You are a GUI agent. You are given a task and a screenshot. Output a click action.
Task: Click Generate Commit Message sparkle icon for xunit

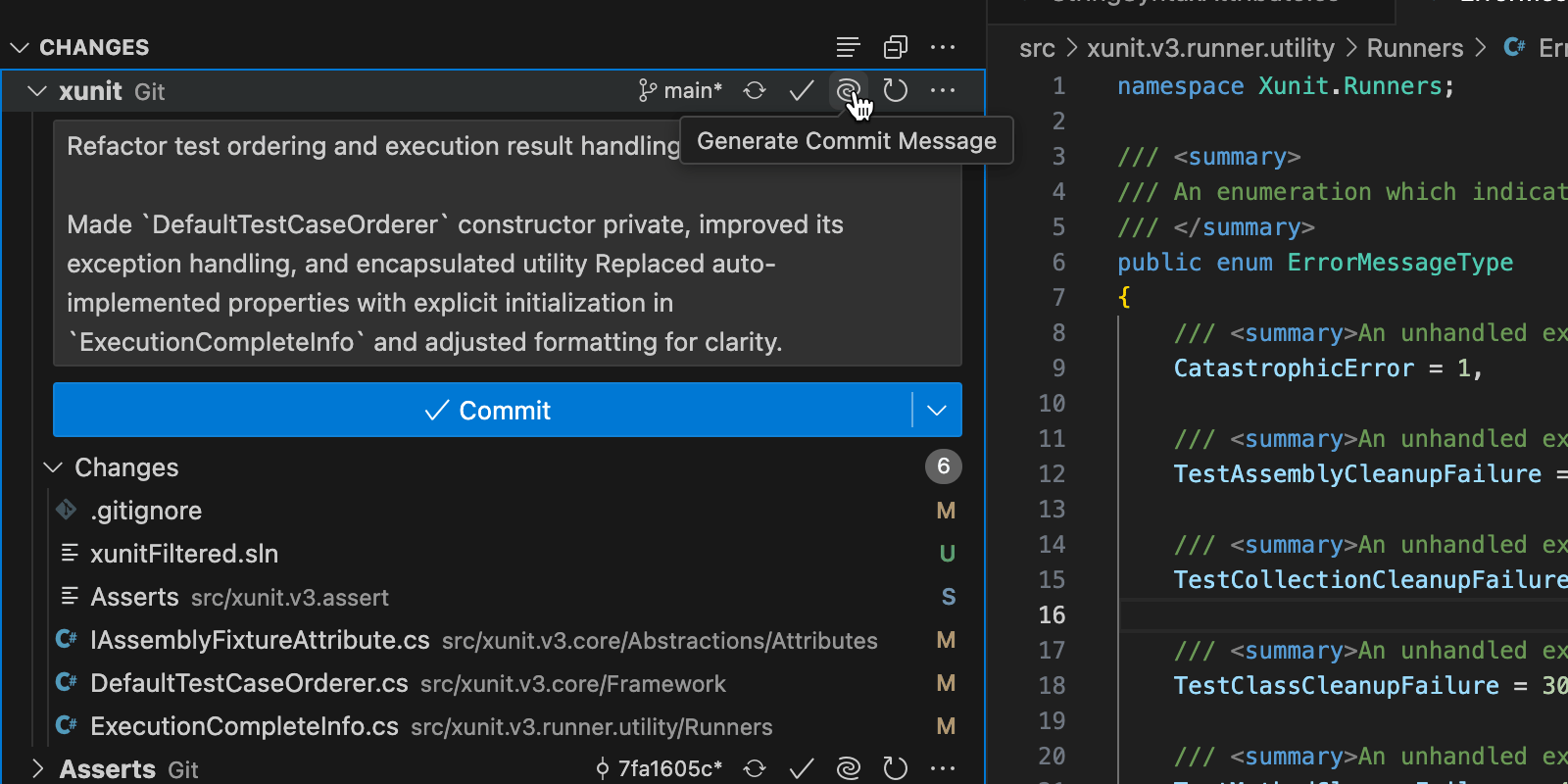[x=848, y=91]
